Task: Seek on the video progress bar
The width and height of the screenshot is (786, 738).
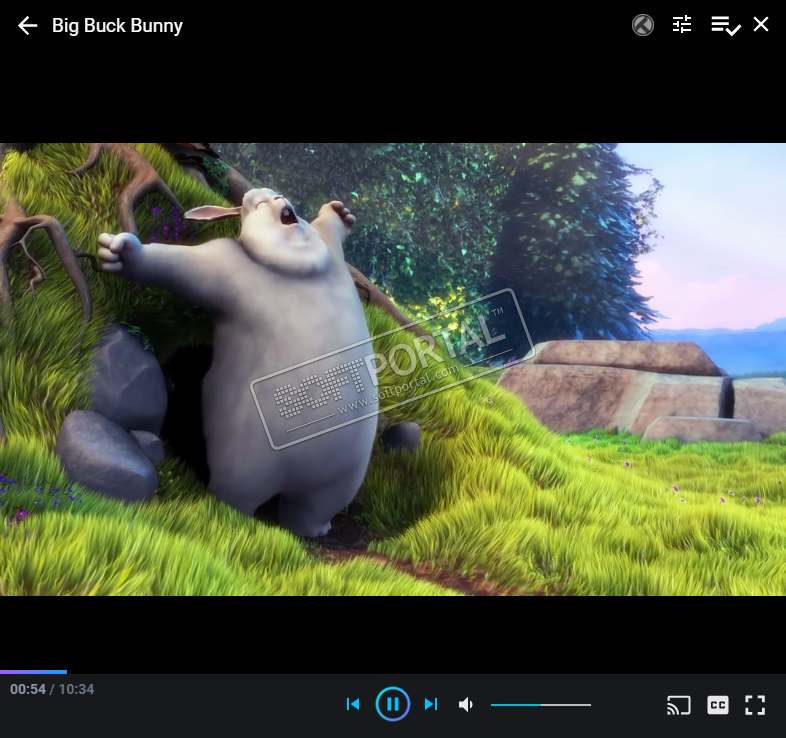Action: coord(393,672)
